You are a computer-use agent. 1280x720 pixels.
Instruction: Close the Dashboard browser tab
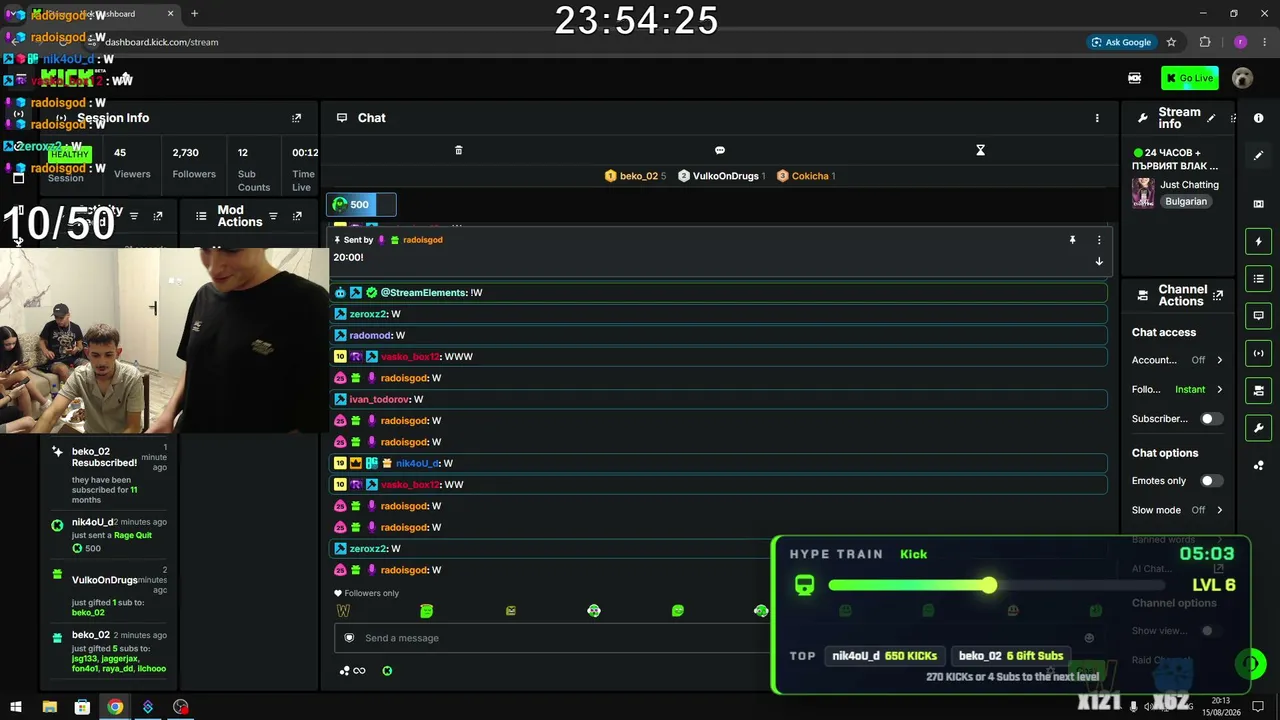click(x=170, y=14)
